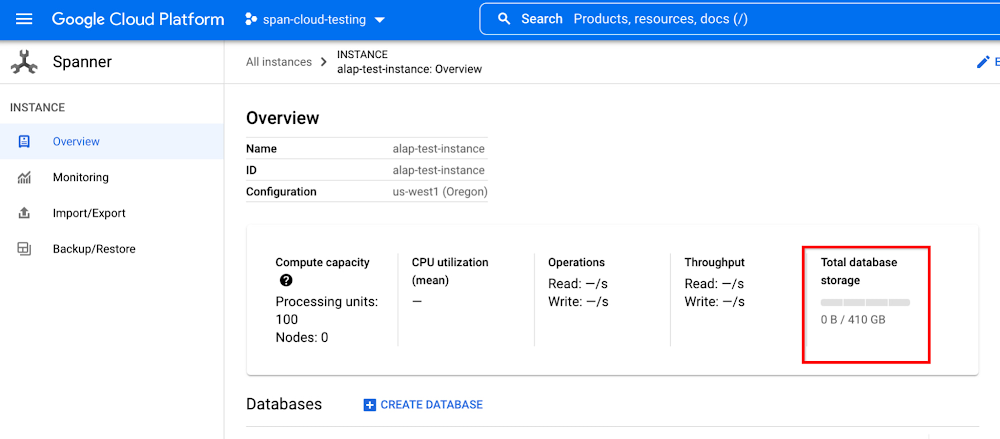Go to Backup/Restore section
The image size is (1000, 439).
(x=93, y=249)
